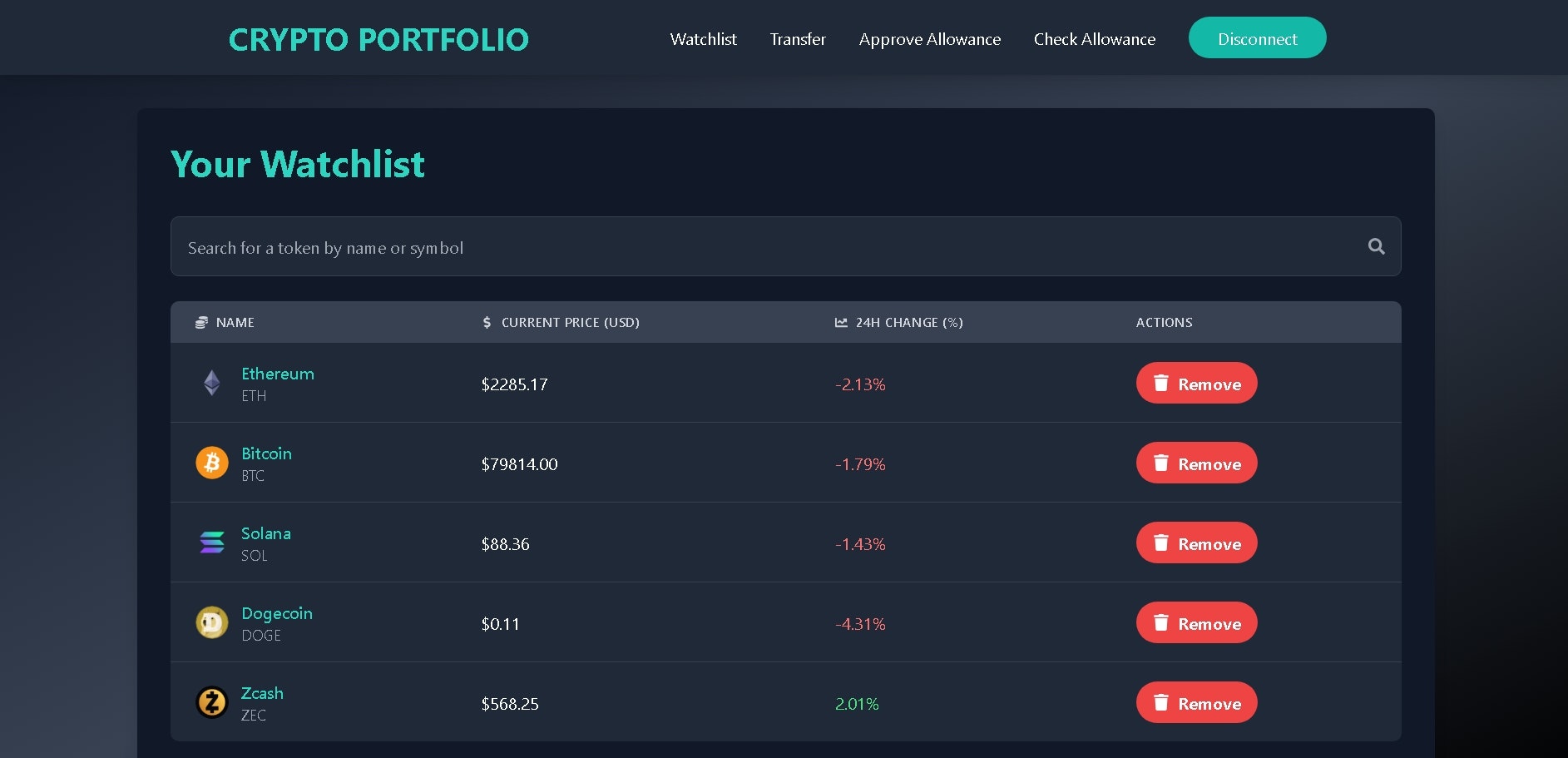Focus the token search field

(x=786, y=246)
